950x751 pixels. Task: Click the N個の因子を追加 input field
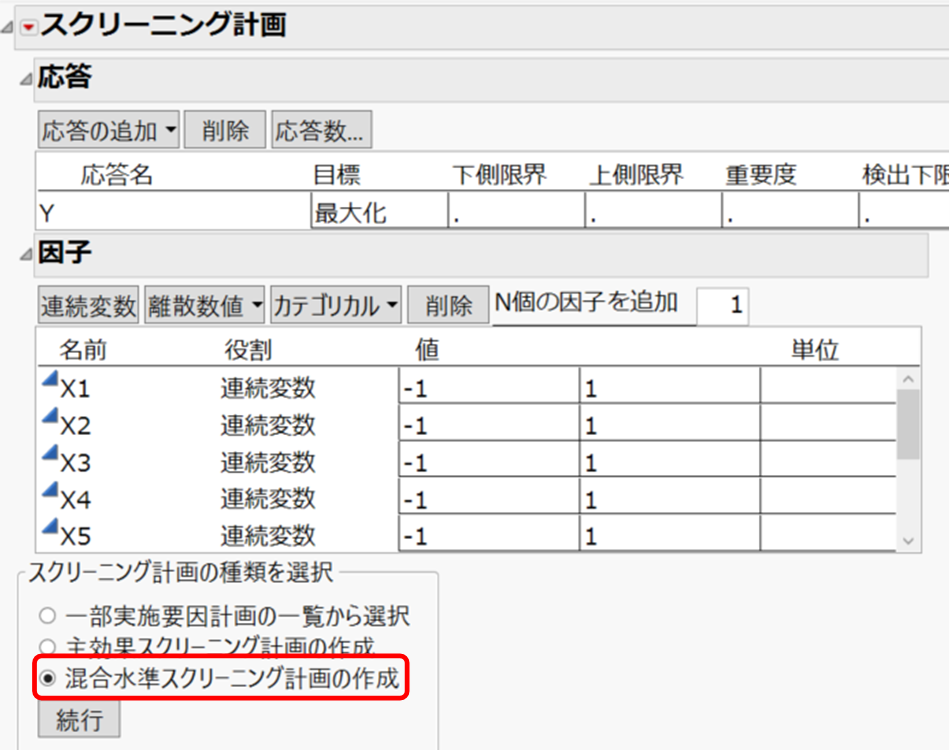click(x=723, y=304)
